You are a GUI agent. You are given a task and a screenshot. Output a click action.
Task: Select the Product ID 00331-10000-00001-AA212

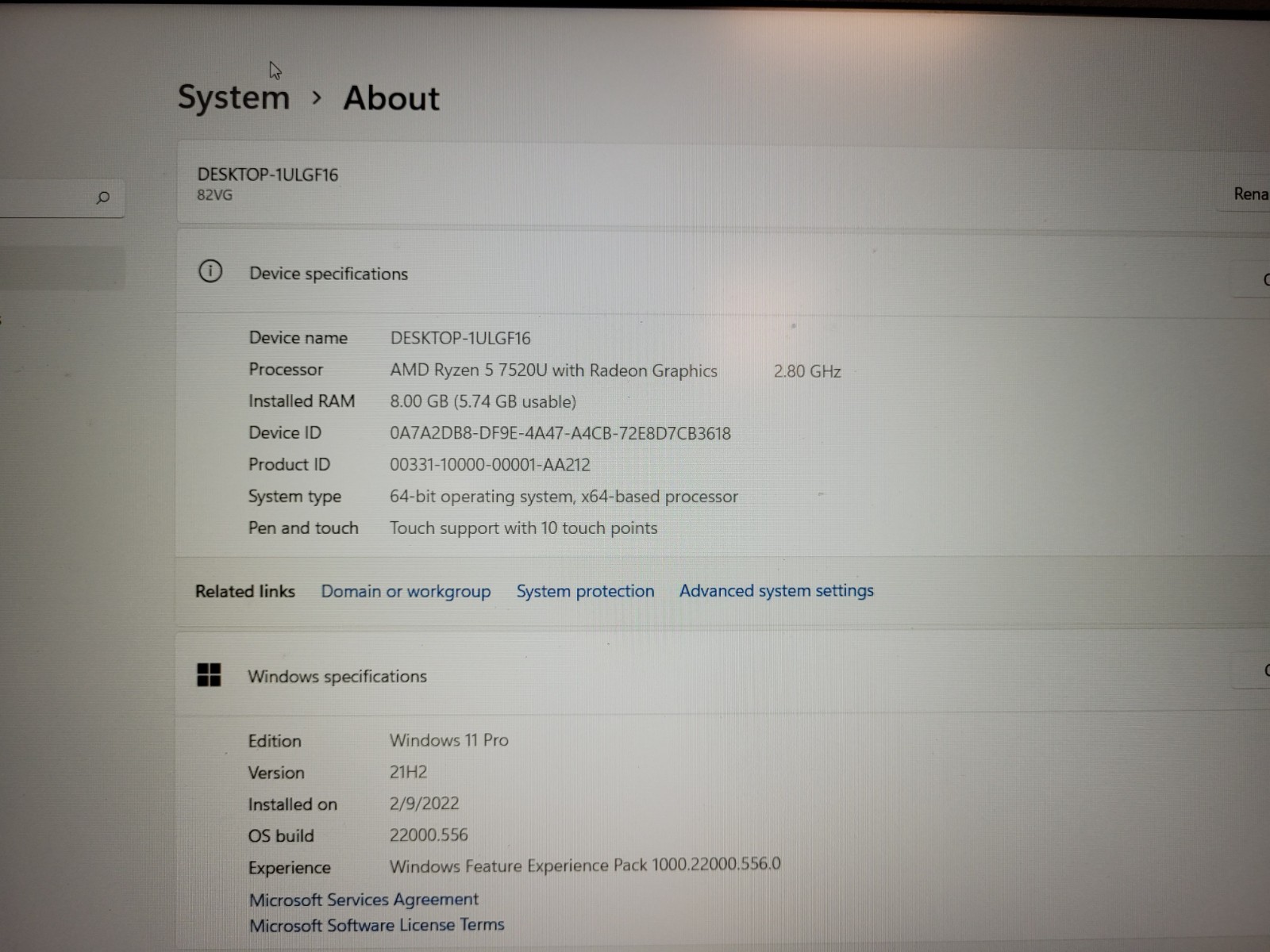(x=490, y=465)
